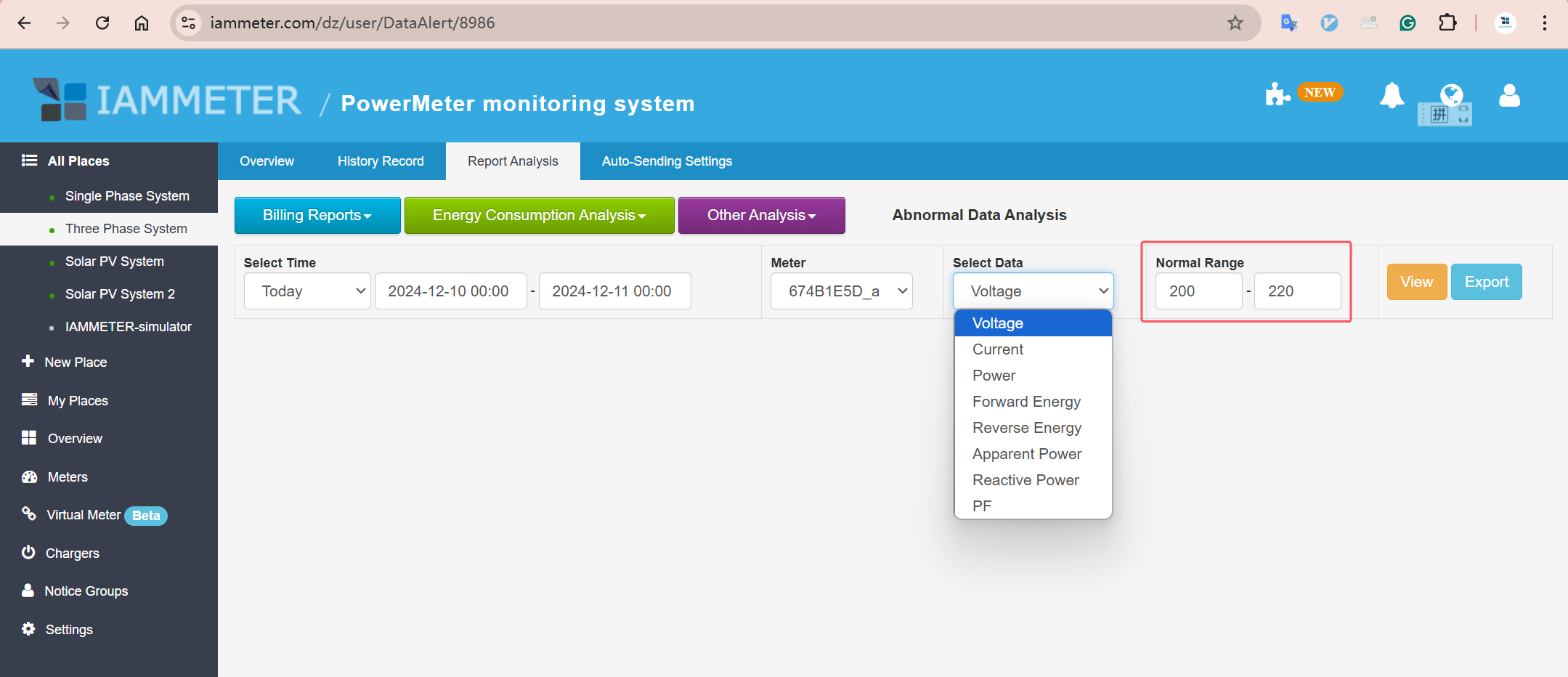Click the browser address bar URL

tap(352, 23)
